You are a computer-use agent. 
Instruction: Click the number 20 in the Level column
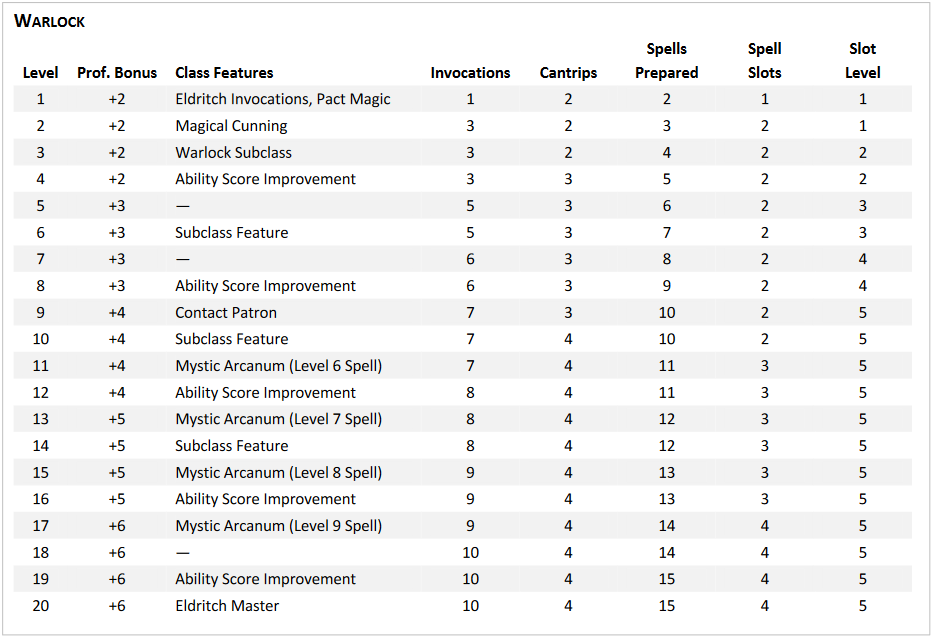40,606
